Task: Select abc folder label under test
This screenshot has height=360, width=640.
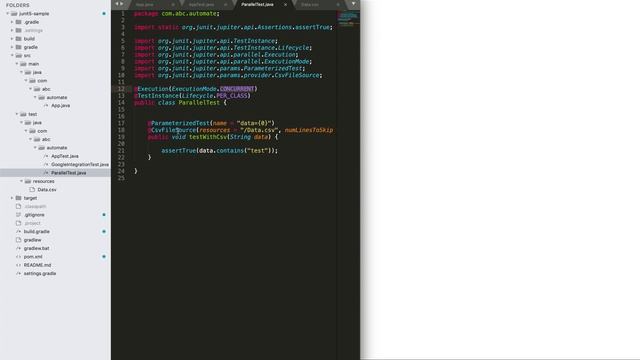Action: point(46,139)
